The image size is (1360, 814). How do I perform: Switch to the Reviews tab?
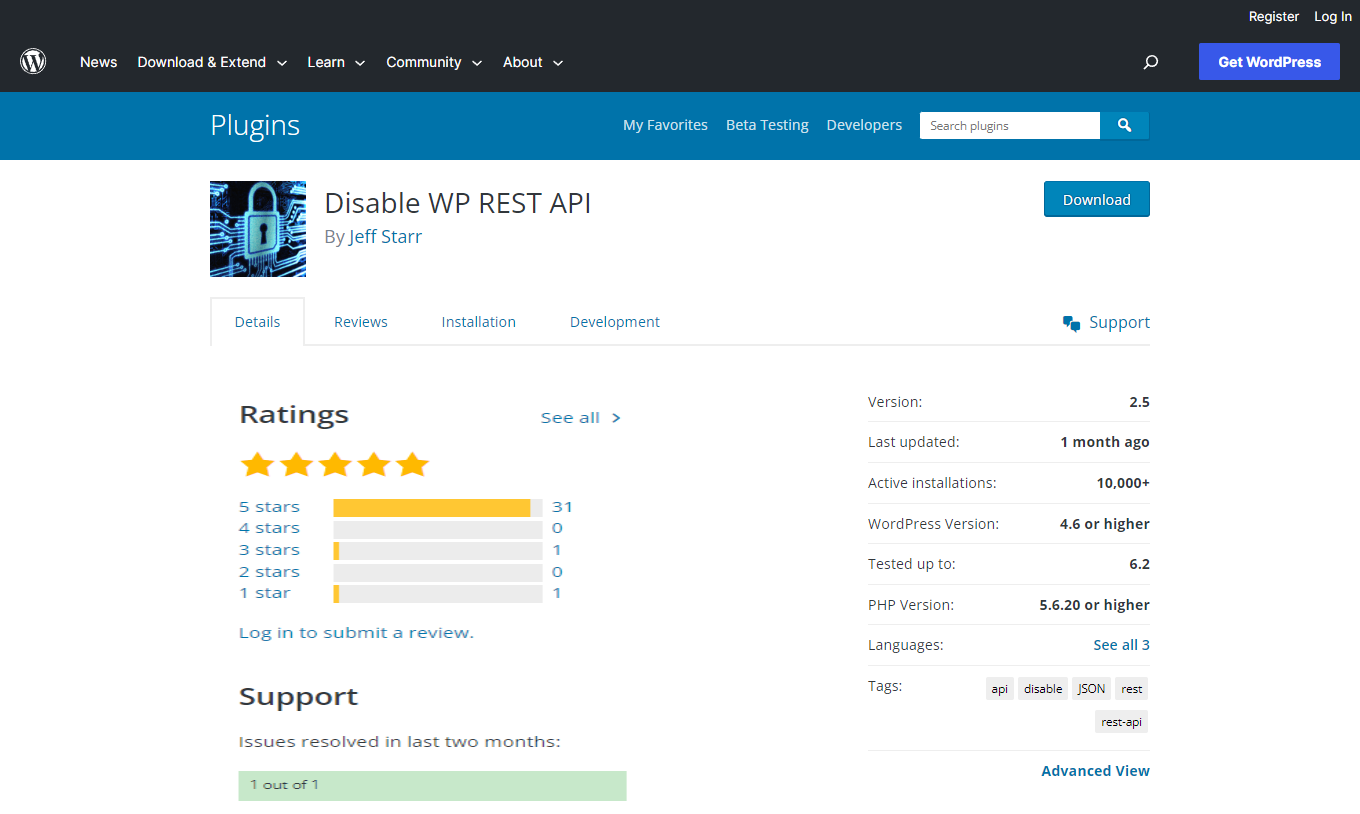click(x=361, y=322)
